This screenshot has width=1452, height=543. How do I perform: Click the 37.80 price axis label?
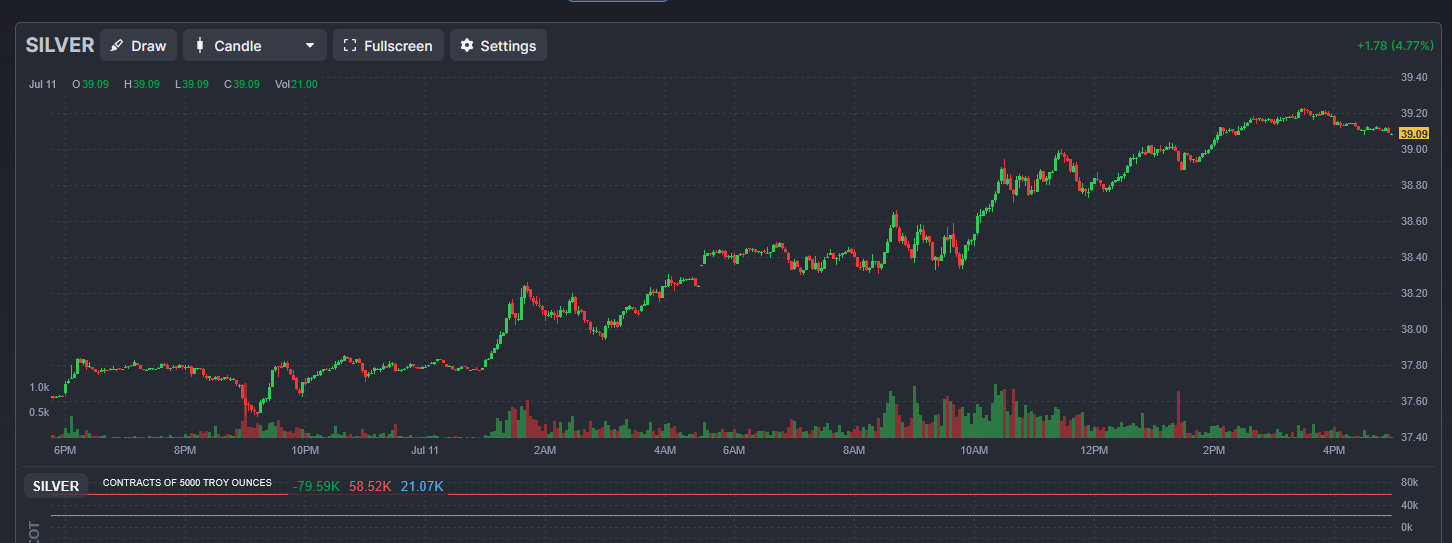[x=1414, y=366]
